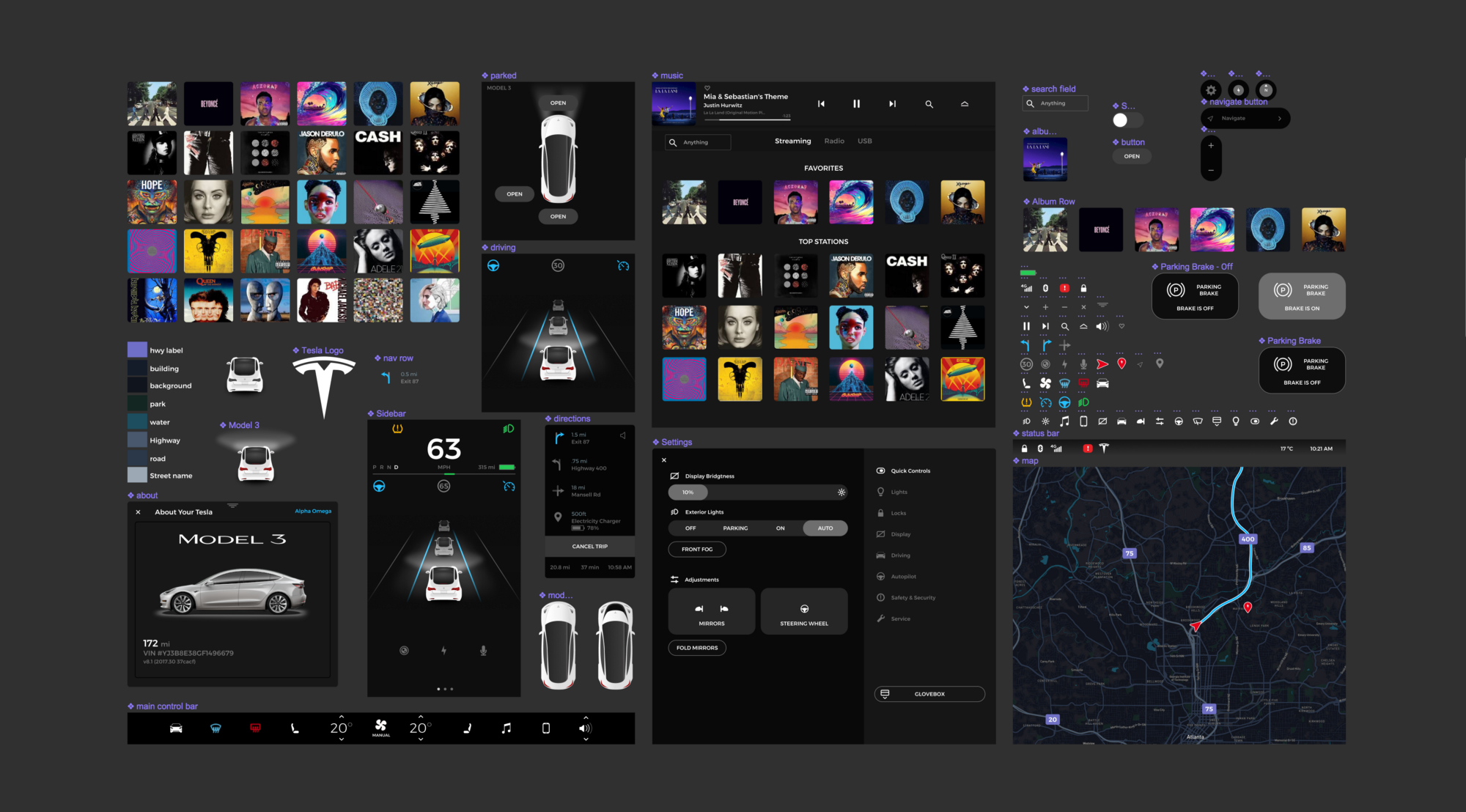
Task: Click the FOLD MIRRORS button
Action: tap(696, 647)
